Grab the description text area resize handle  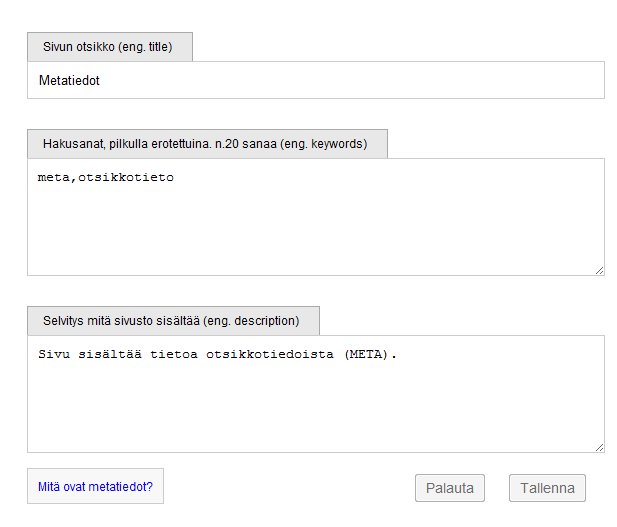pyautogui.click(x=599, y=447)
